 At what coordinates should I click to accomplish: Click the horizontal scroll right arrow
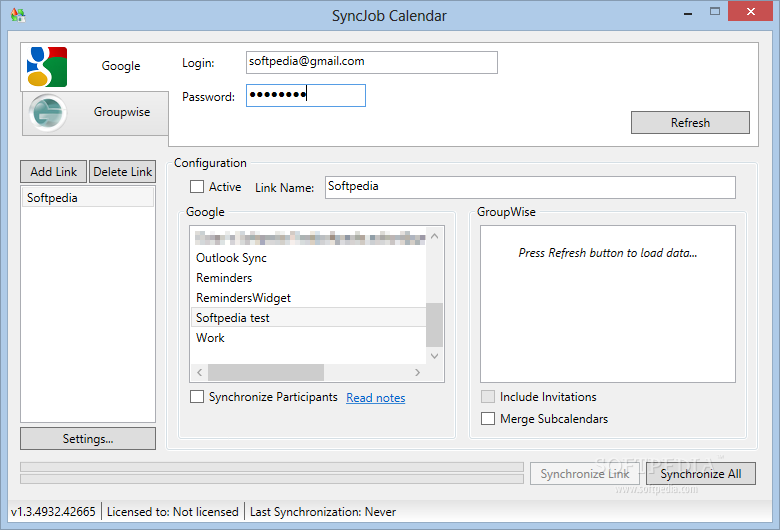pyautogui.click(x=417, y=372)
